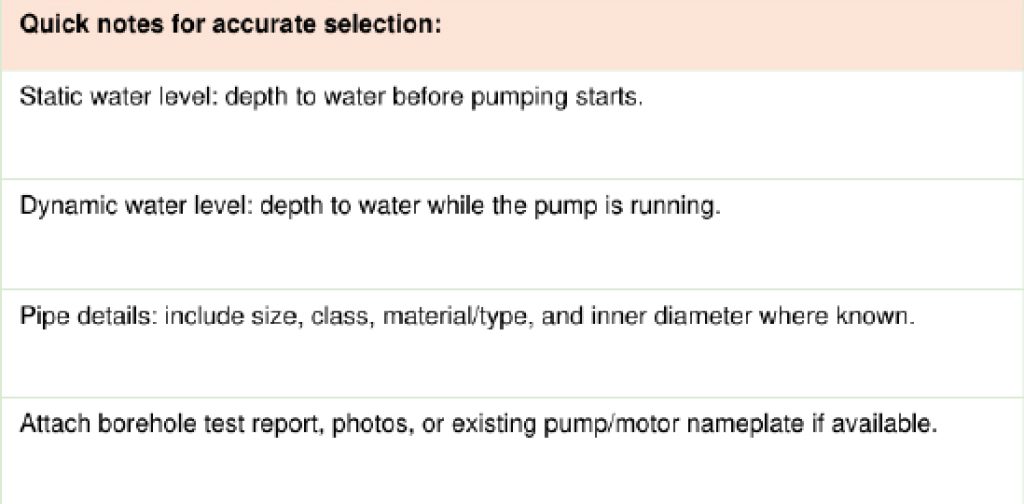This screenshot has height=504, width=1024.
Task: Select the Static water level note row
Action: 512,125
